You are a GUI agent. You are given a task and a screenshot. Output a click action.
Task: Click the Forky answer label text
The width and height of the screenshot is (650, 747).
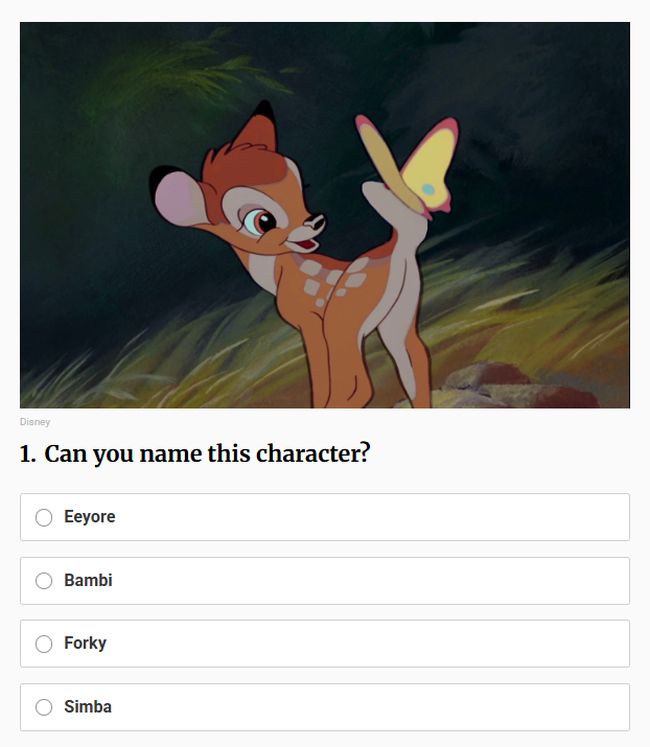(x=85, y=644)
